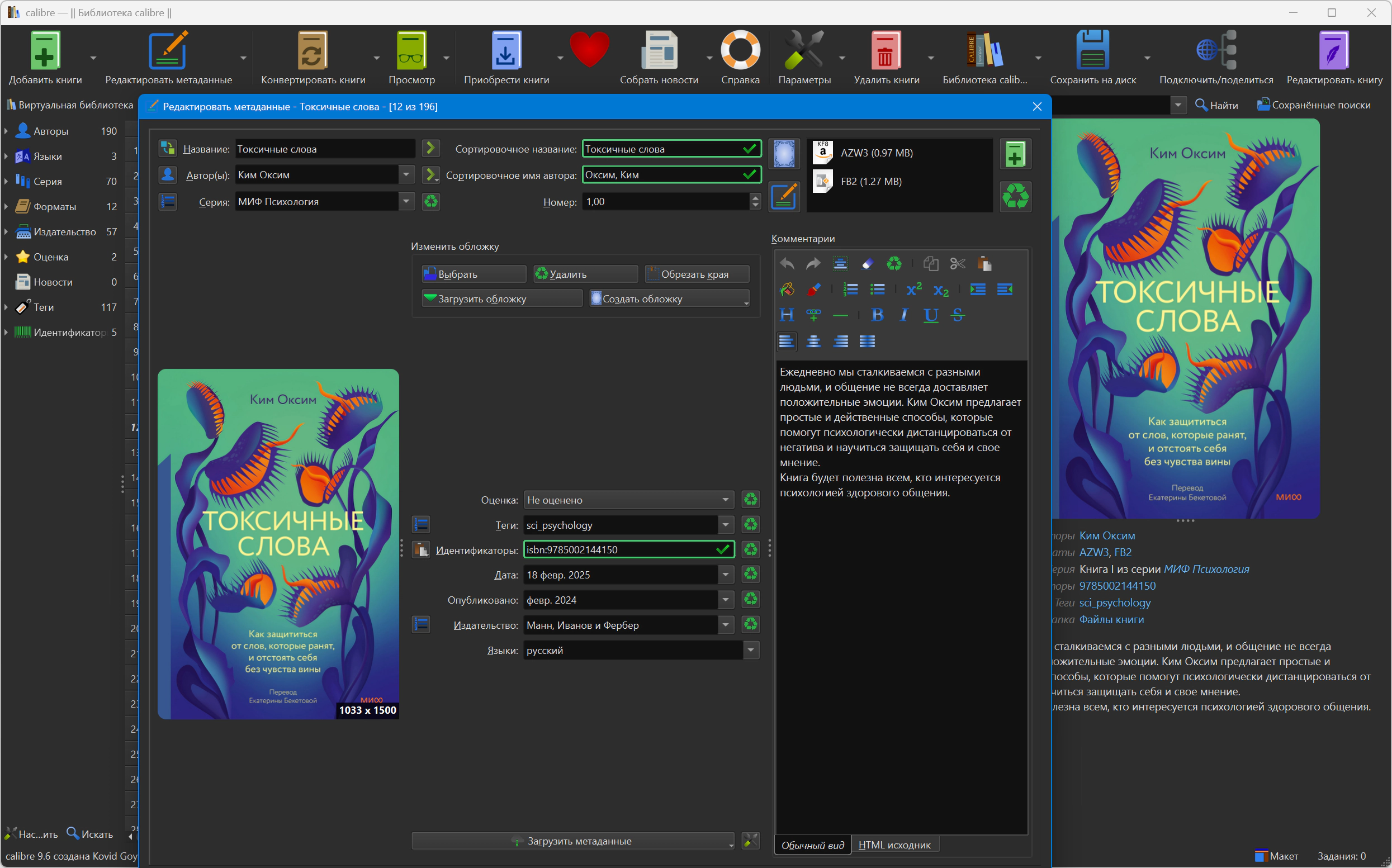Click the undo arrow in comments
This screenshot has height=868, width=1392.
(x=787, y=264)
